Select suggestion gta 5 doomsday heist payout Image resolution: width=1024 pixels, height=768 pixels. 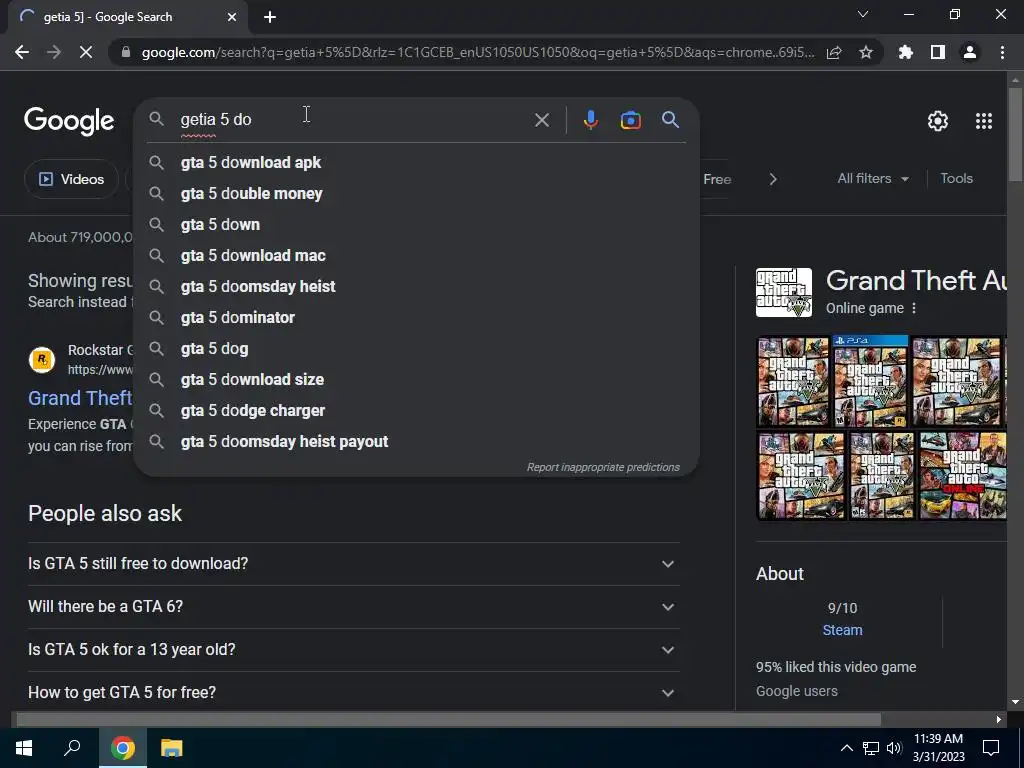coord(416,441)
